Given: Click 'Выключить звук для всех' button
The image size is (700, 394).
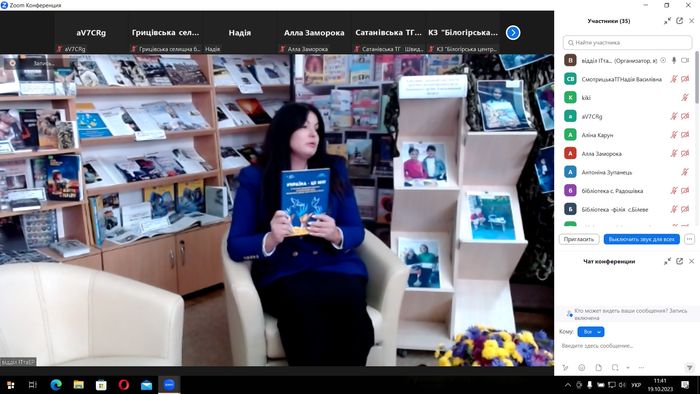Looking at the screenshot, I should pos(642,239).
